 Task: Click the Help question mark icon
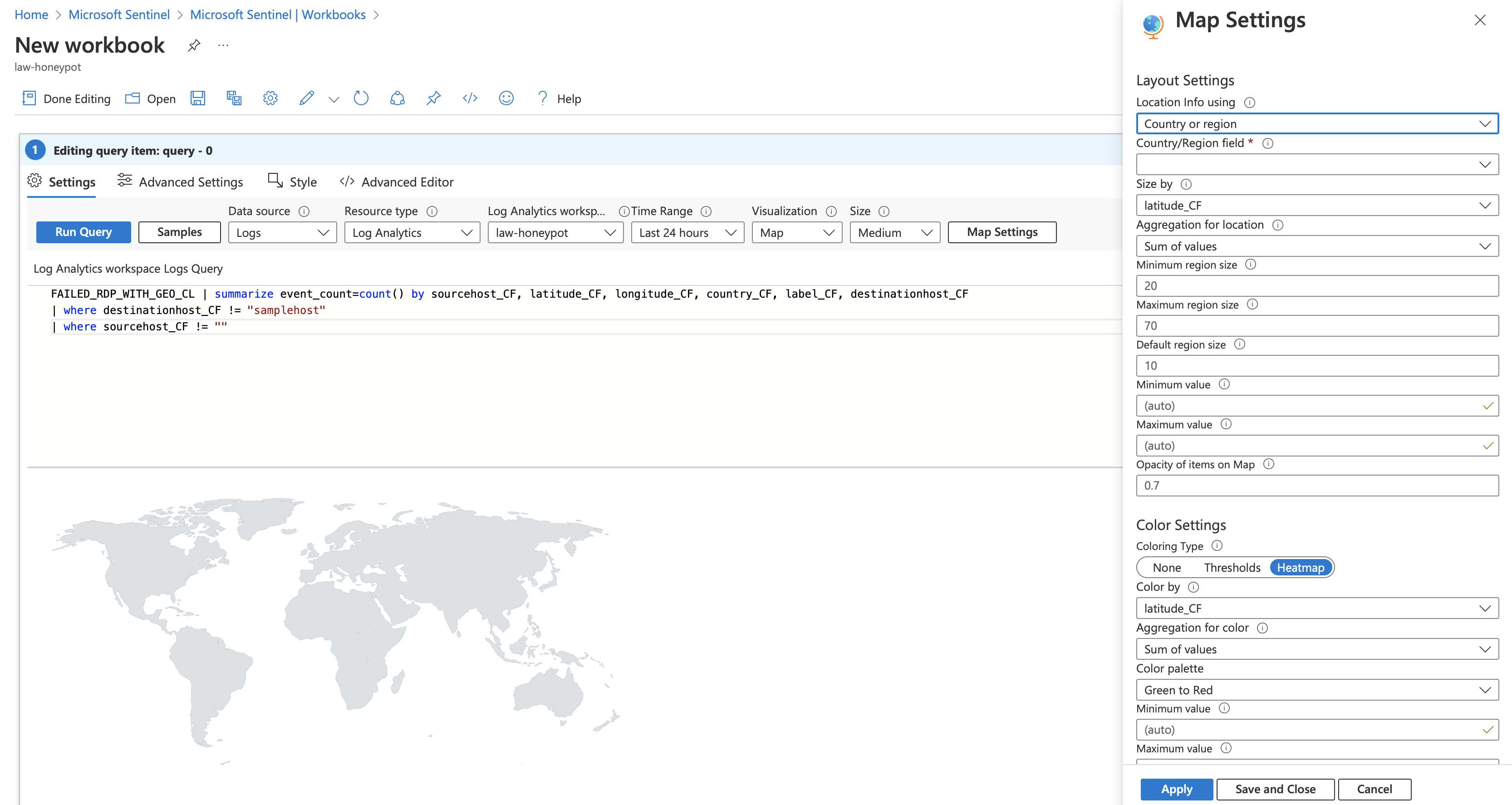pos(542,98)
